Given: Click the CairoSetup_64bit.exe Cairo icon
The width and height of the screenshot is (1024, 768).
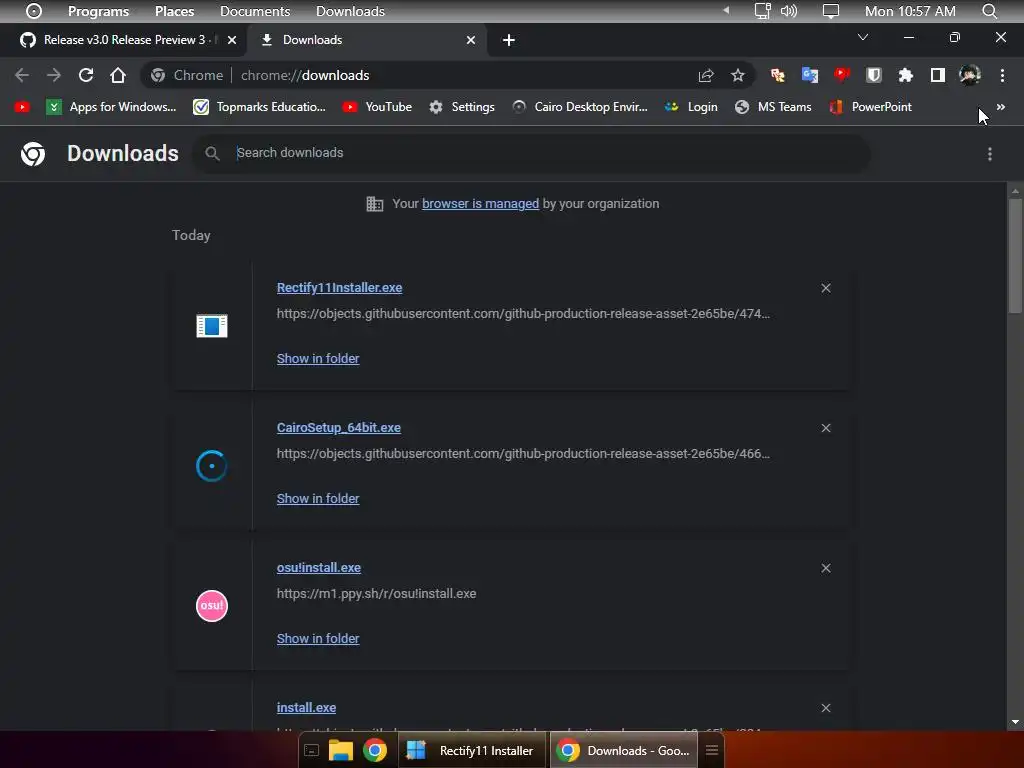Looking at the screenshot, I should (212, 466).
